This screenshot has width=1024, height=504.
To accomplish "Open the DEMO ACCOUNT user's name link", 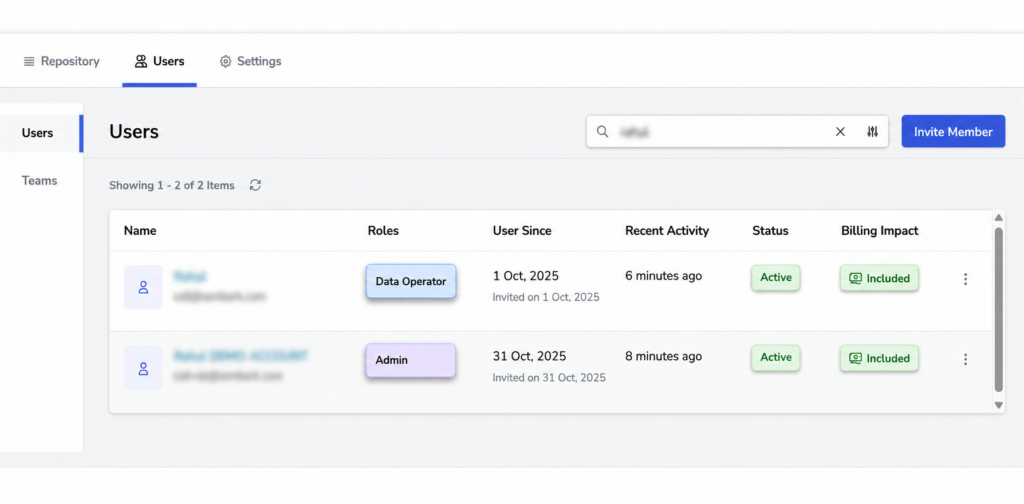I will [x=240, y=356].
